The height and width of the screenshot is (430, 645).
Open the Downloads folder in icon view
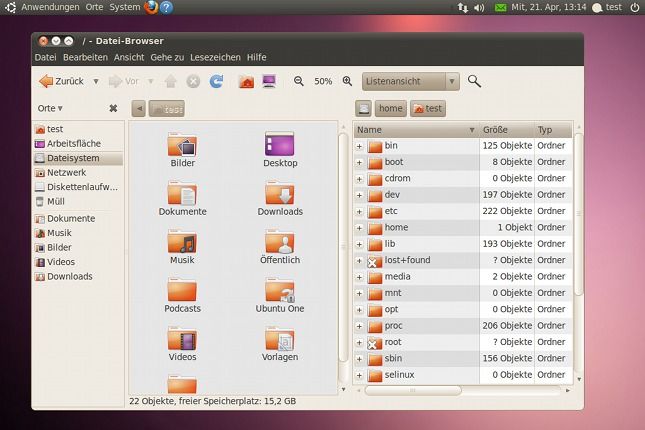click(280, 199)
